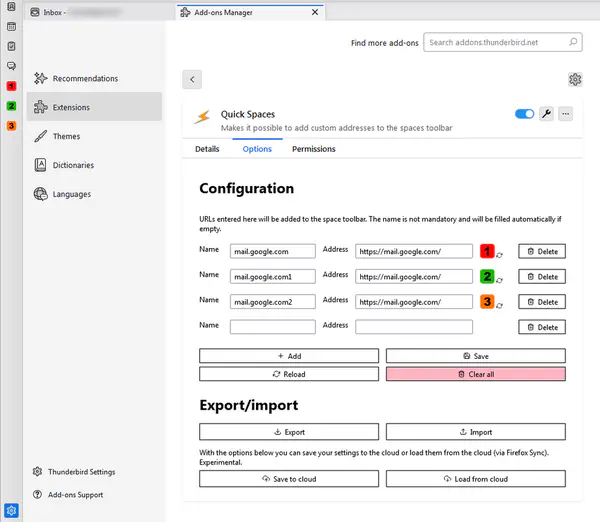Click the orange 3 icon in spaces toolbar
Screen dimensions: 600x522
[11, 126]
